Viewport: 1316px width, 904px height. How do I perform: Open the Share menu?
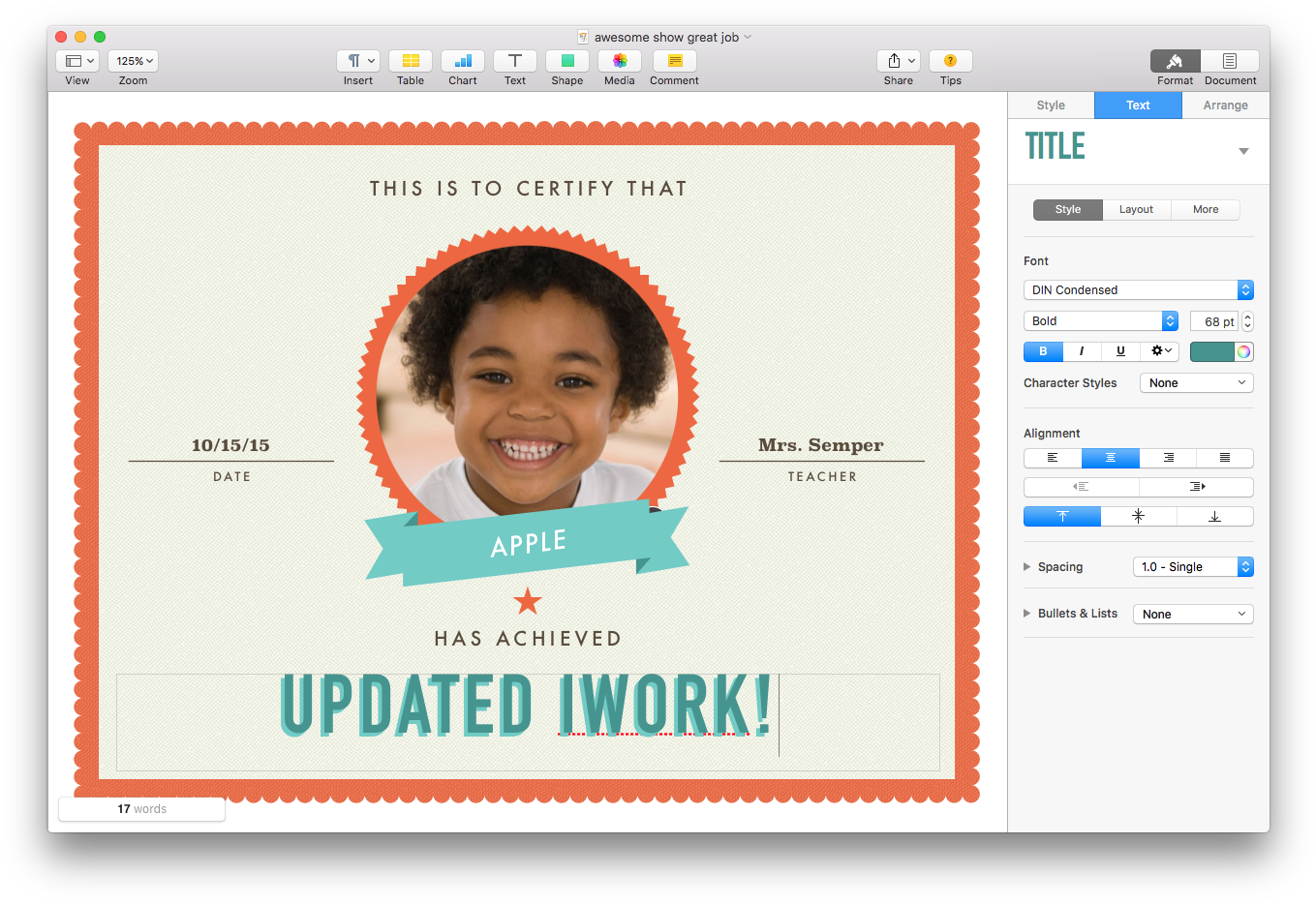pyautogui.click(x=897, y=59)
